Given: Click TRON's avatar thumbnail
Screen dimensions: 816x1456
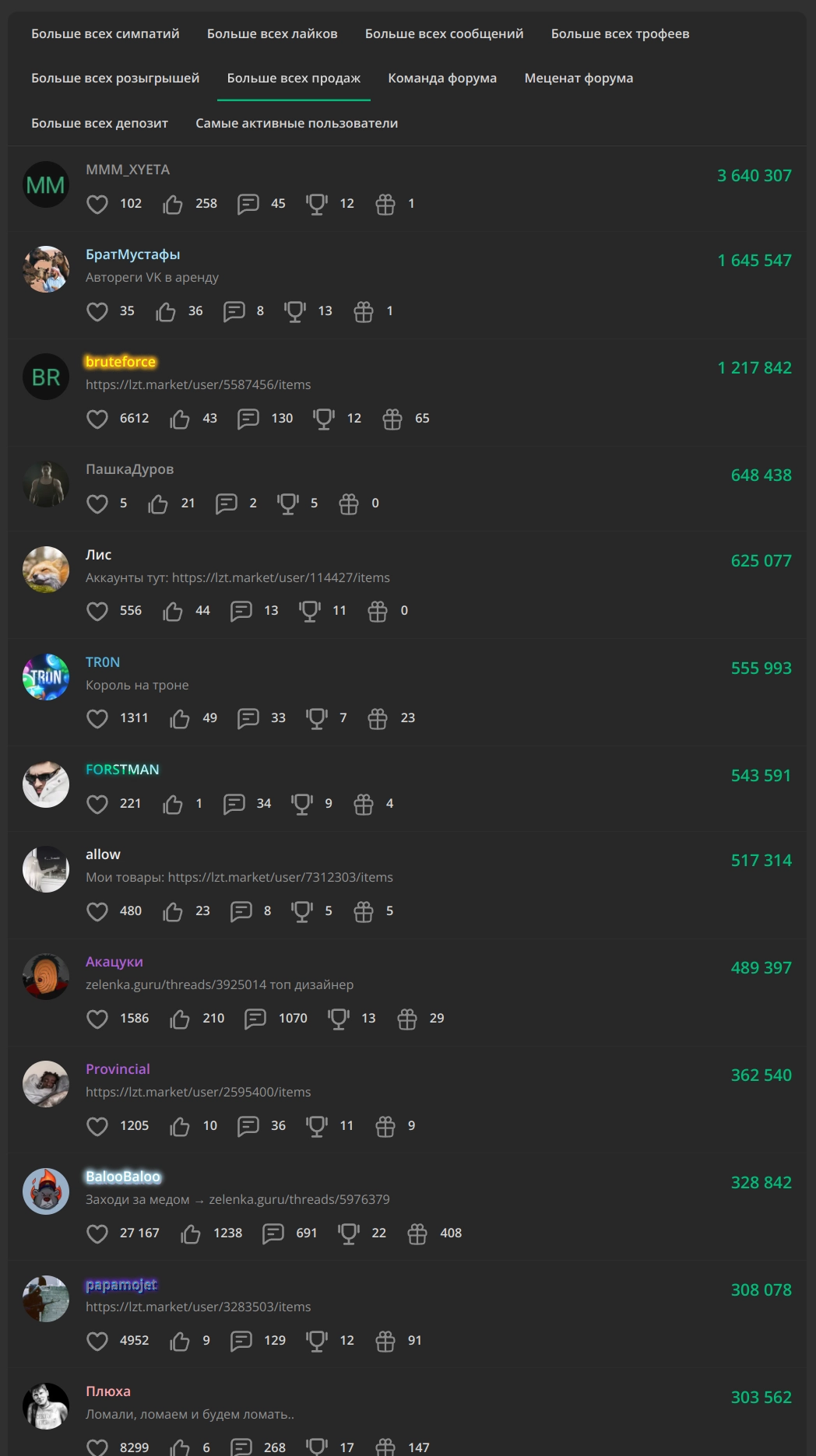Looking at the screenshot, I should click(x=46, y=677).
